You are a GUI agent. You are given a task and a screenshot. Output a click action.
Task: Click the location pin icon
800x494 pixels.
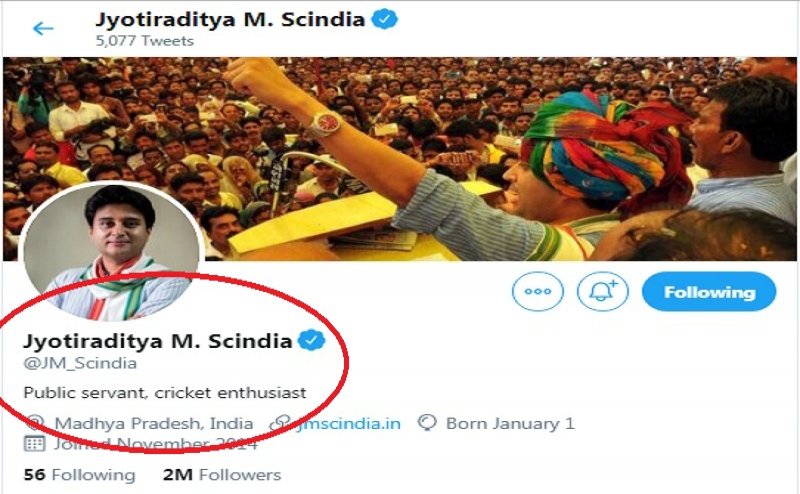[x=37, y=423]
